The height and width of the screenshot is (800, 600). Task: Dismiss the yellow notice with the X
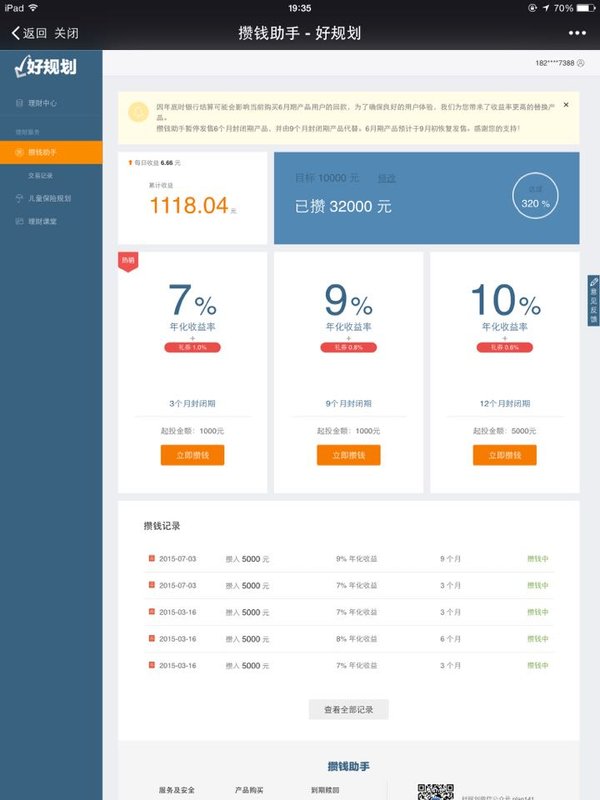tap(566, 105)
